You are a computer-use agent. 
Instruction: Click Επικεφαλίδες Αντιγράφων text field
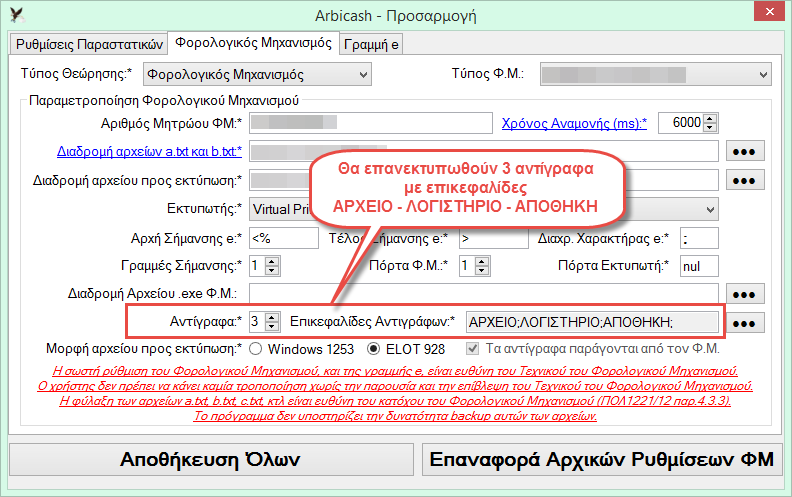(591, 322)
